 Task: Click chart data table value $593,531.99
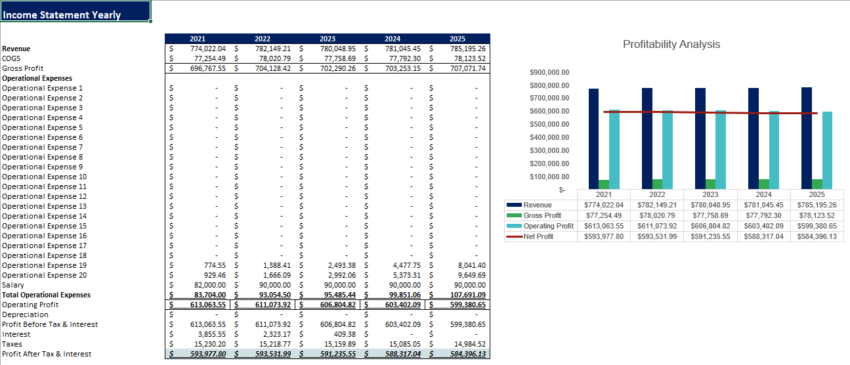[x=657, y=236]
